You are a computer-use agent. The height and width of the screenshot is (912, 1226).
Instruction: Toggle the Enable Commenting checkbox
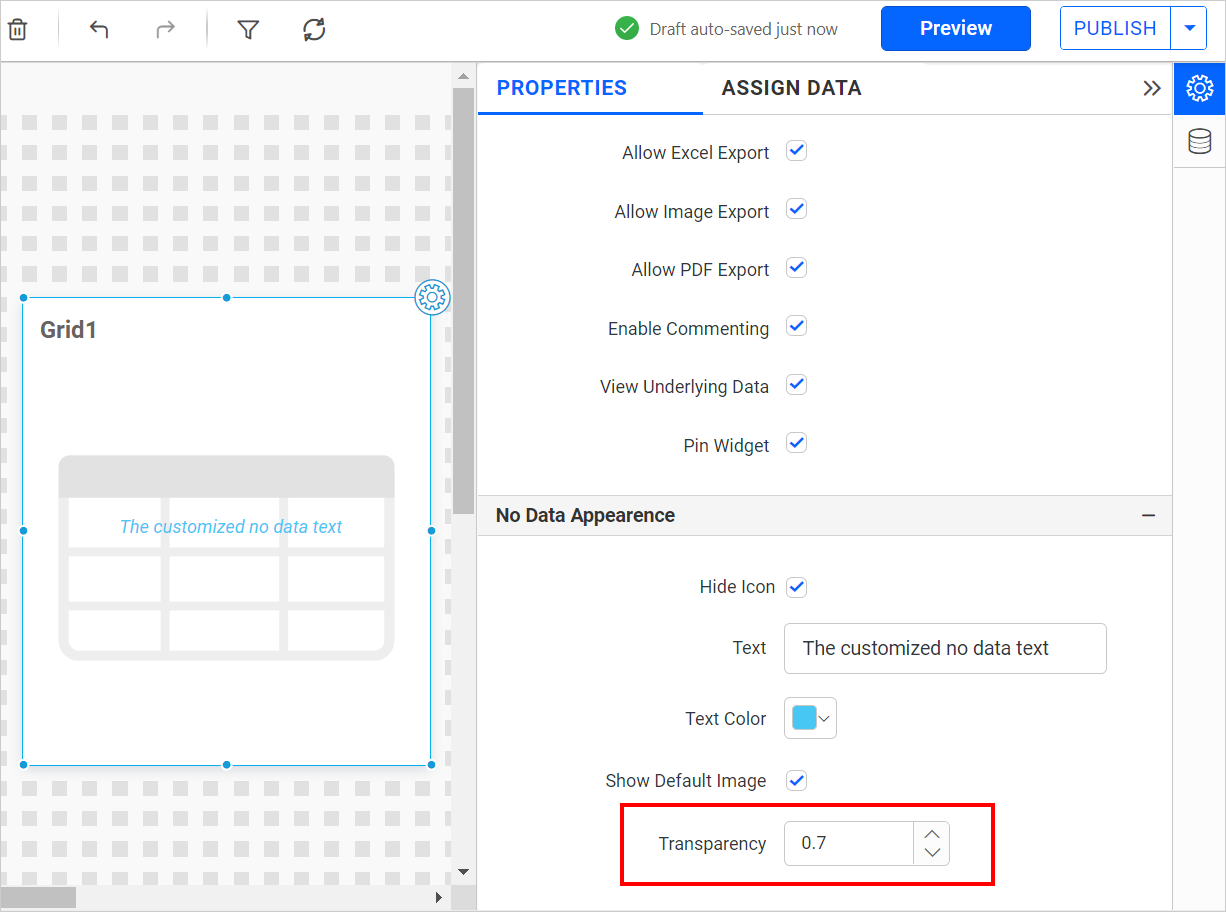(x=796, y=327)
